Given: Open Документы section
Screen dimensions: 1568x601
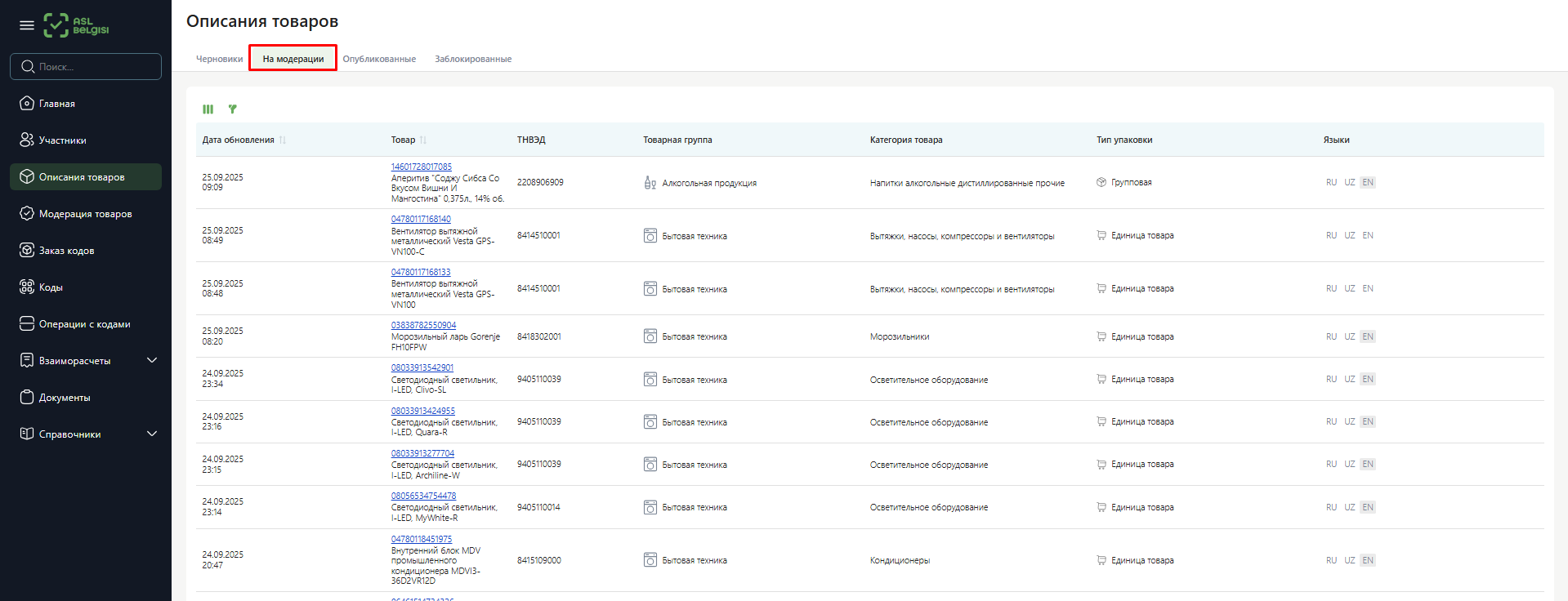Looking at the screenshot, I should pyautogui.click(x=65, y=398).
